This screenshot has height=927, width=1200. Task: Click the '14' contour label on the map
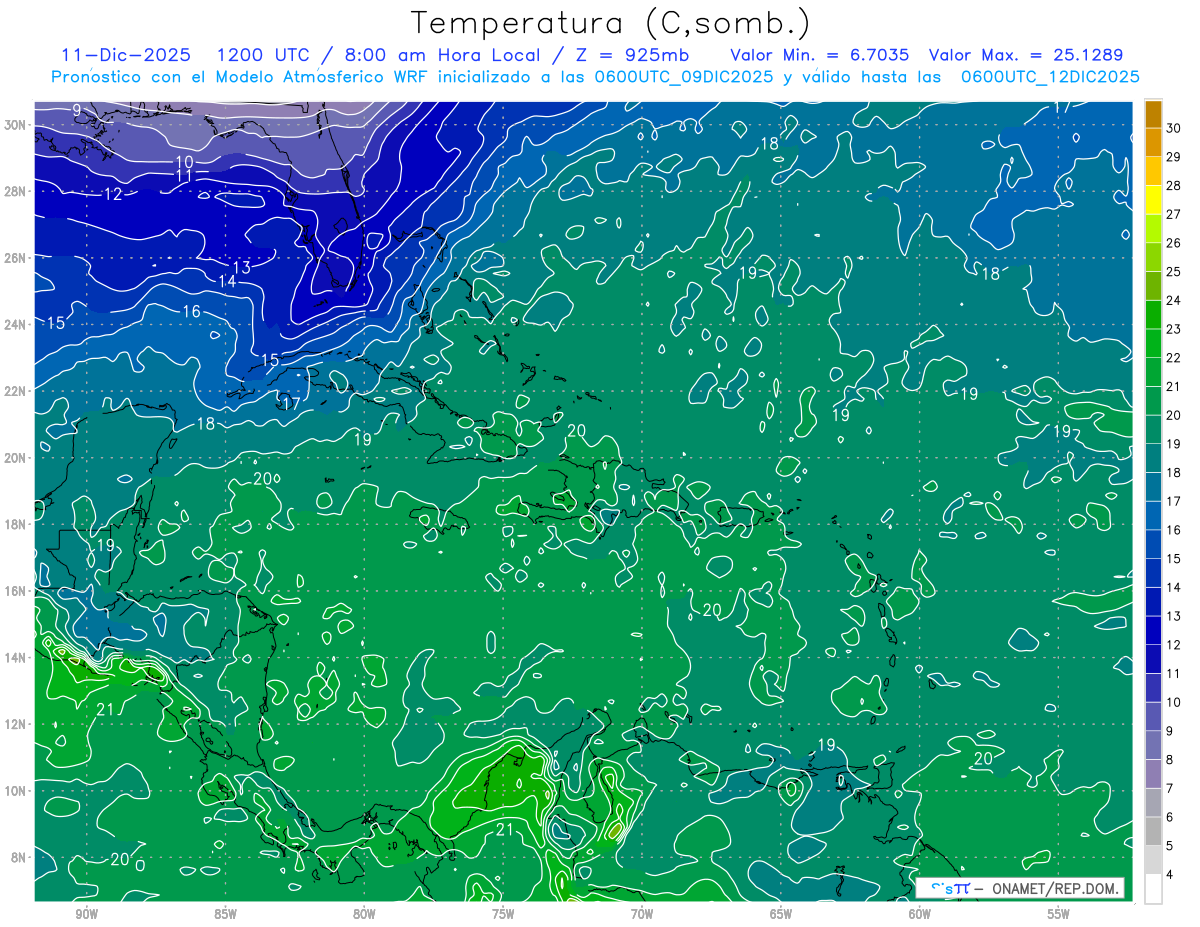(227, 282)
